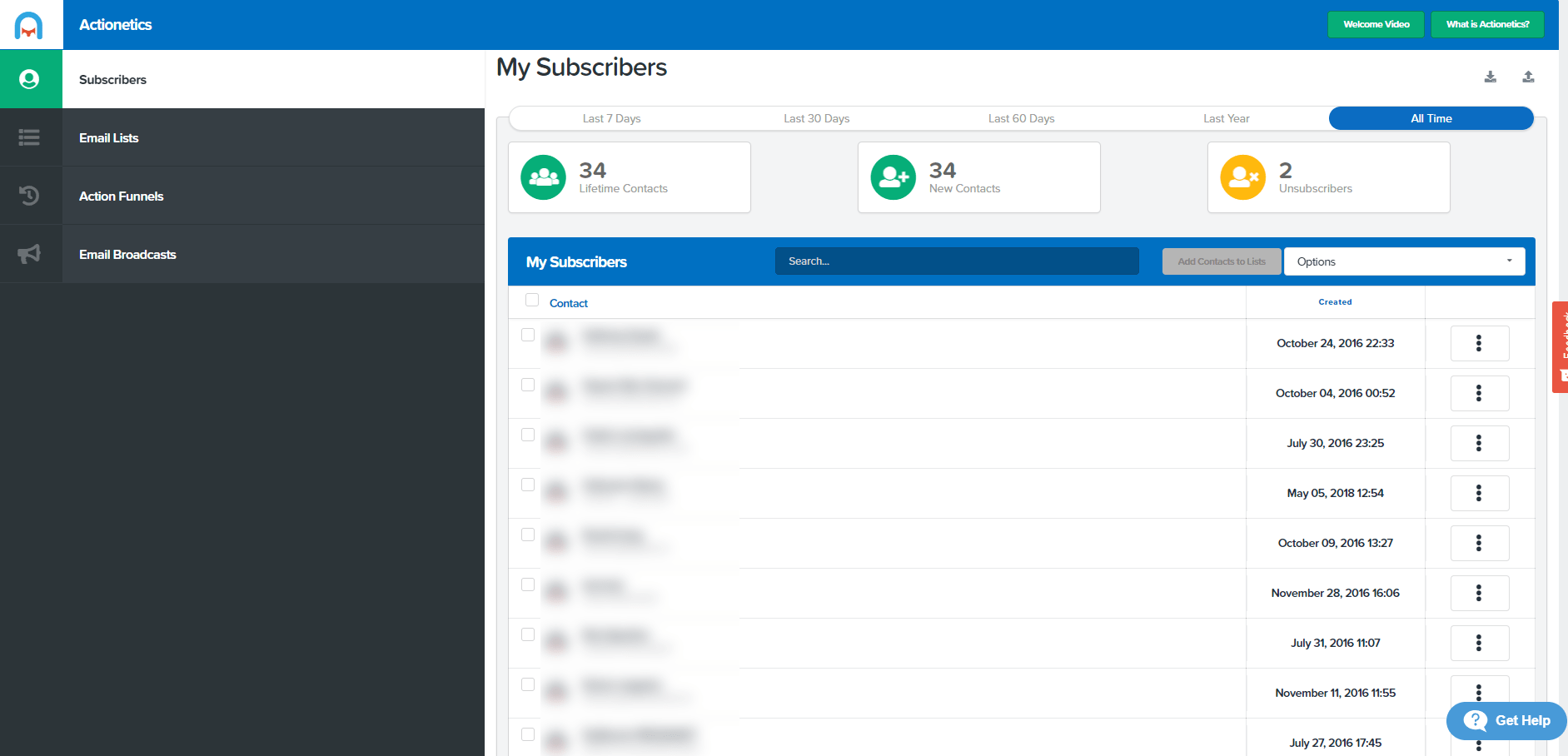Image resolution: width=1568 pixels, height=756 pixels.
Task: Check the July 30, 2016 row checkbox
Action: pyautogui.click(x=528, y=435)
